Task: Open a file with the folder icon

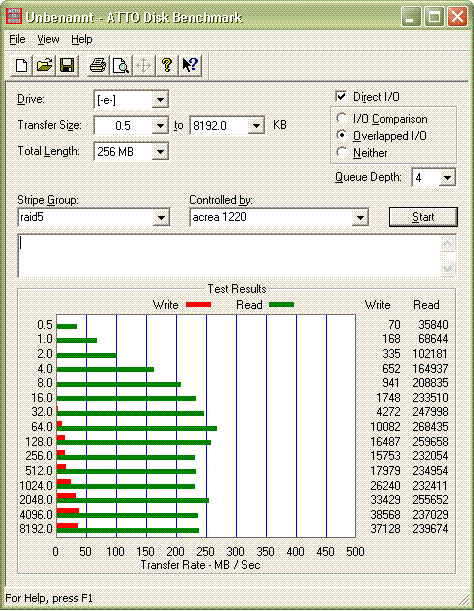Action: [x=44, y=65]
